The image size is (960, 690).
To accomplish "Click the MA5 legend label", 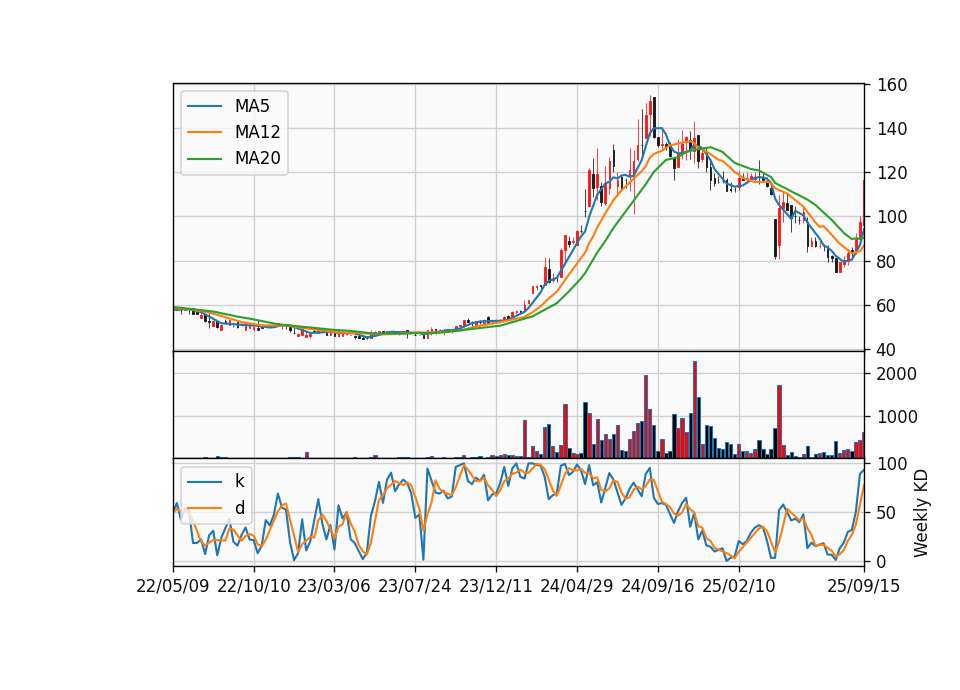I will pyautogui.click(x=252, y=106).
